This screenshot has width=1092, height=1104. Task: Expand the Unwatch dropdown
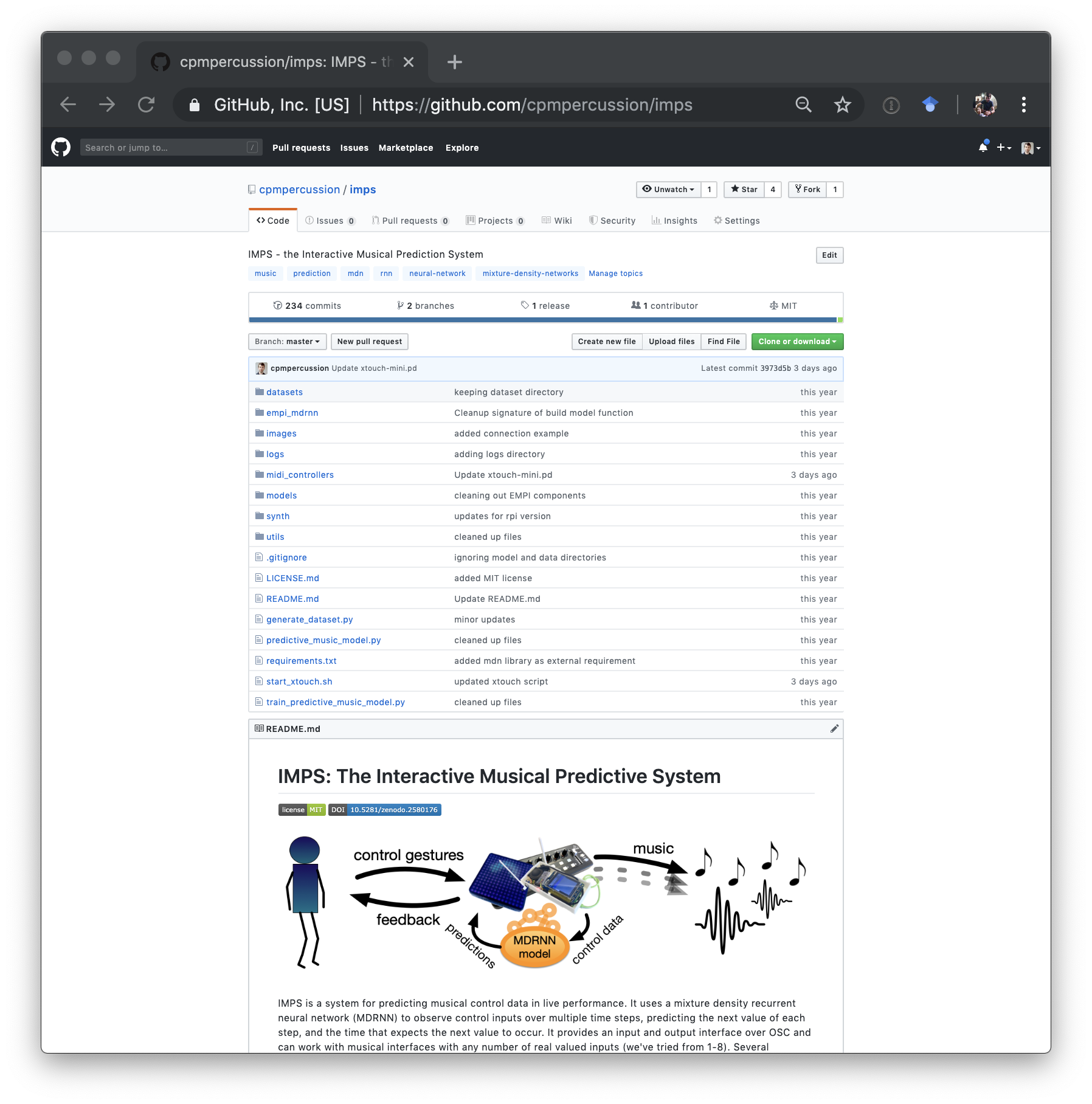click(668, 190)
